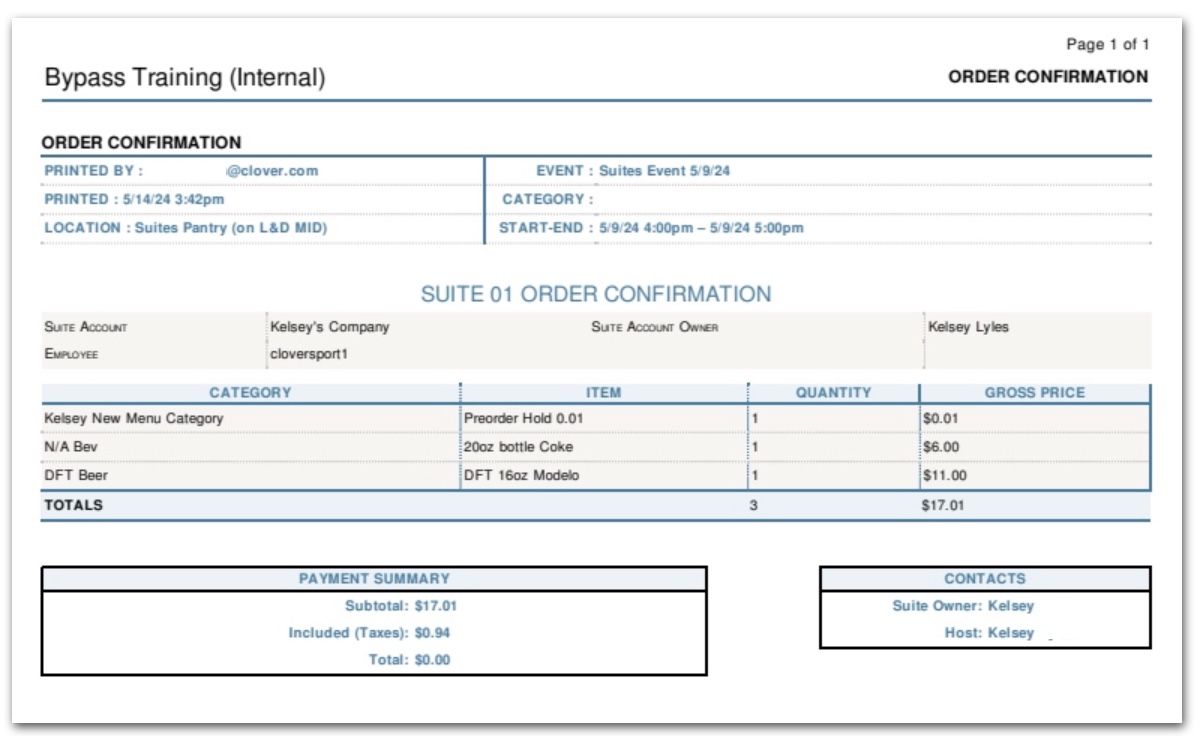Click 'LOCATION : Suites Pantry (on L&D MID)'
This screenshot has width=1200, height=736.
186,227
